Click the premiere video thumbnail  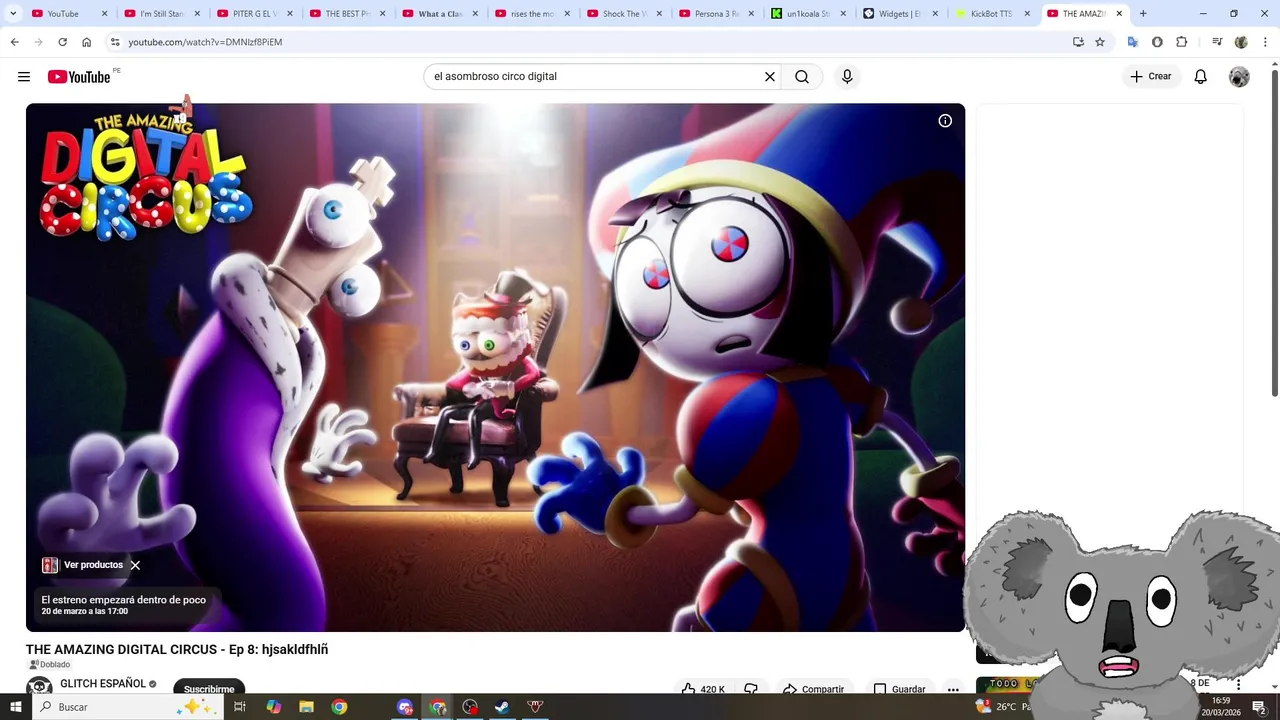(x=495, y=367)
